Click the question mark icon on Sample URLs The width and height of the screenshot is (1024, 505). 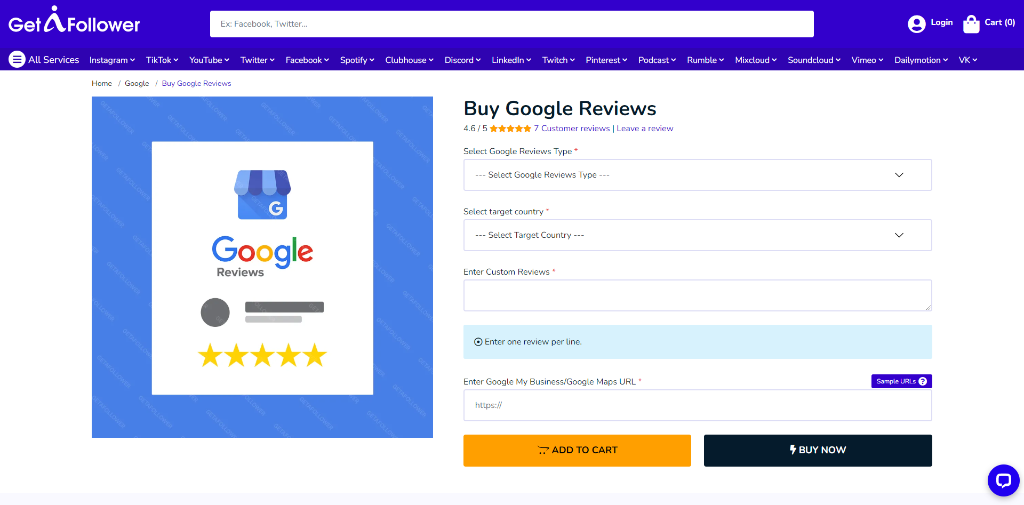(922, 381)
